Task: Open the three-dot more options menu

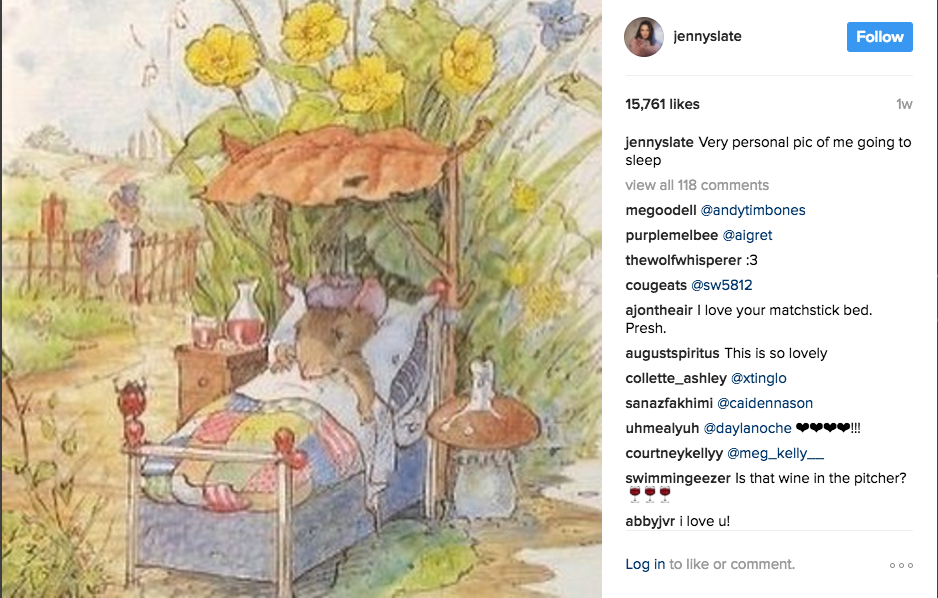Action: [901, 565]
